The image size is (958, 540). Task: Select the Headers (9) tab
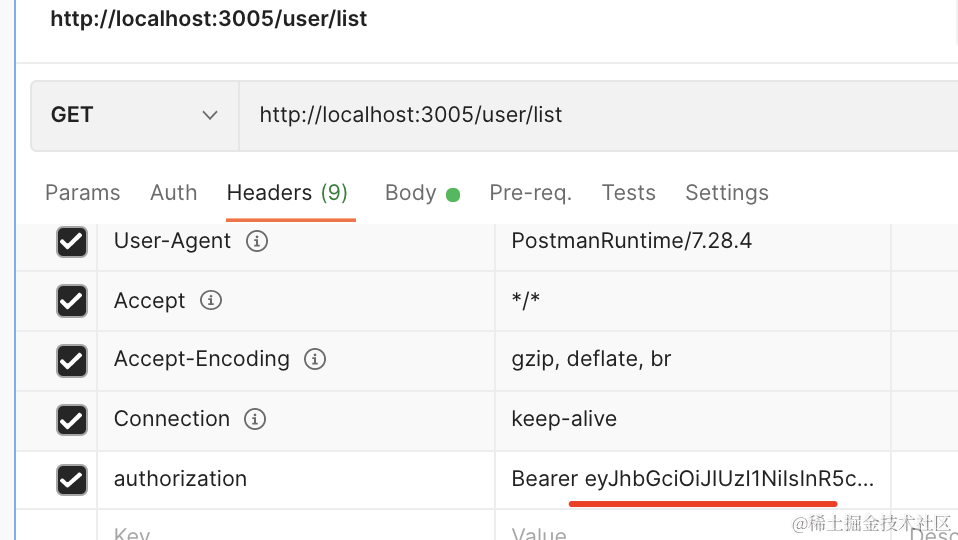tap(287, 193)
